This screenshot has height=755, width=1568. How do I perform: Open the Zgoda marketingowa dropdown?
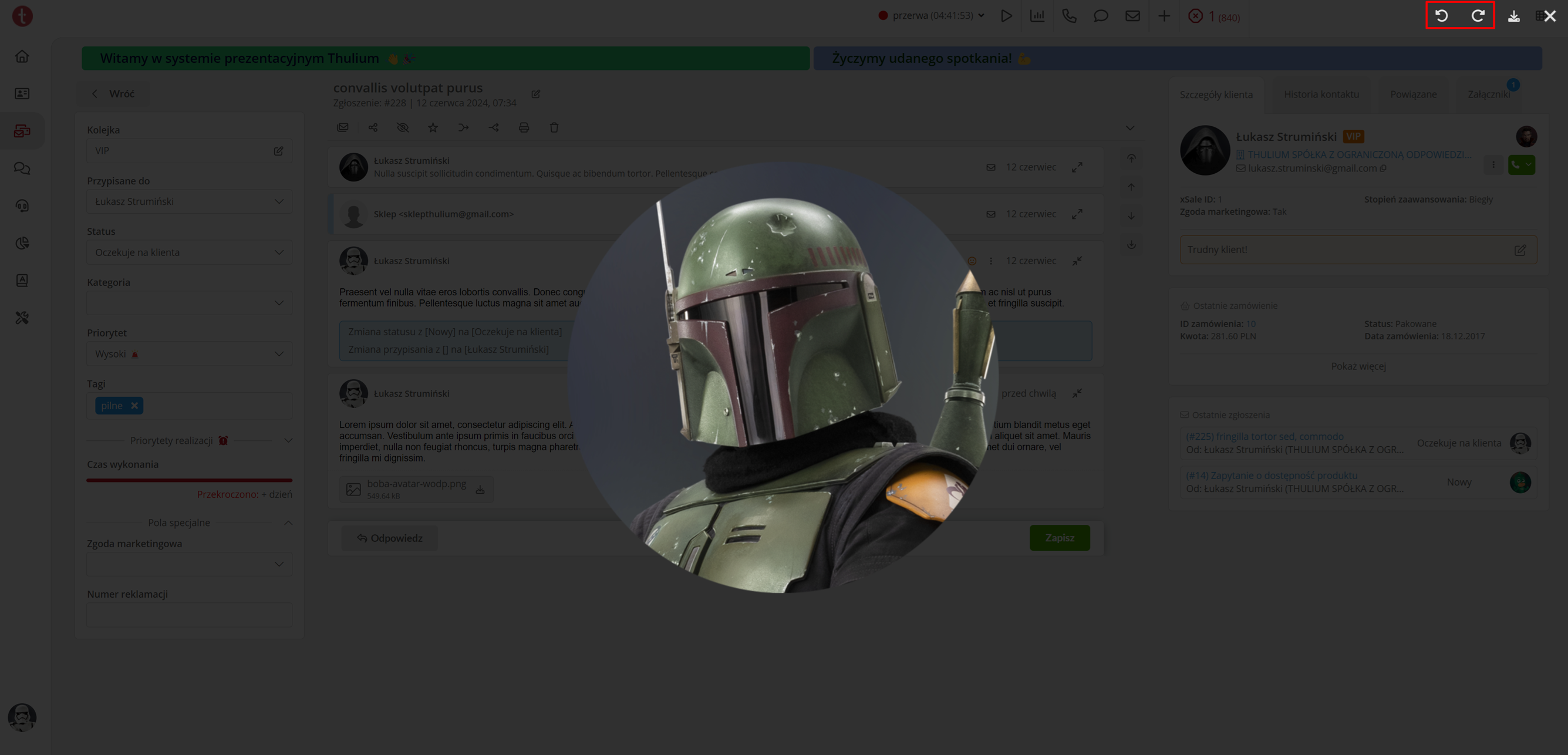click(x=189, y=564)
